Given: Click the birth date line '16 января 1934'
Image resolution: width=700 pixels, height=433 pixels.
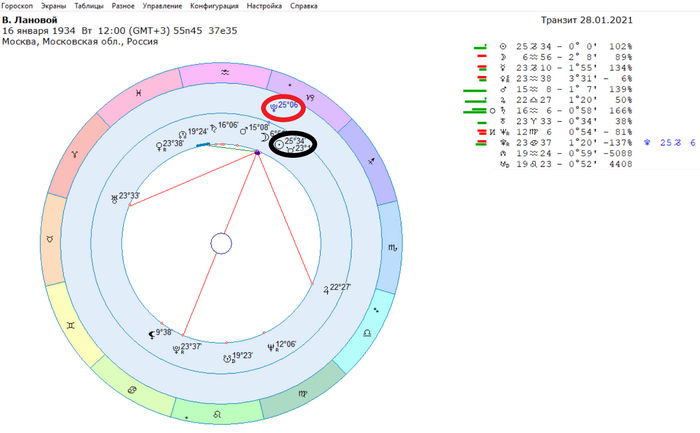Looking at the screenshot, I should [x=38, y=31].
